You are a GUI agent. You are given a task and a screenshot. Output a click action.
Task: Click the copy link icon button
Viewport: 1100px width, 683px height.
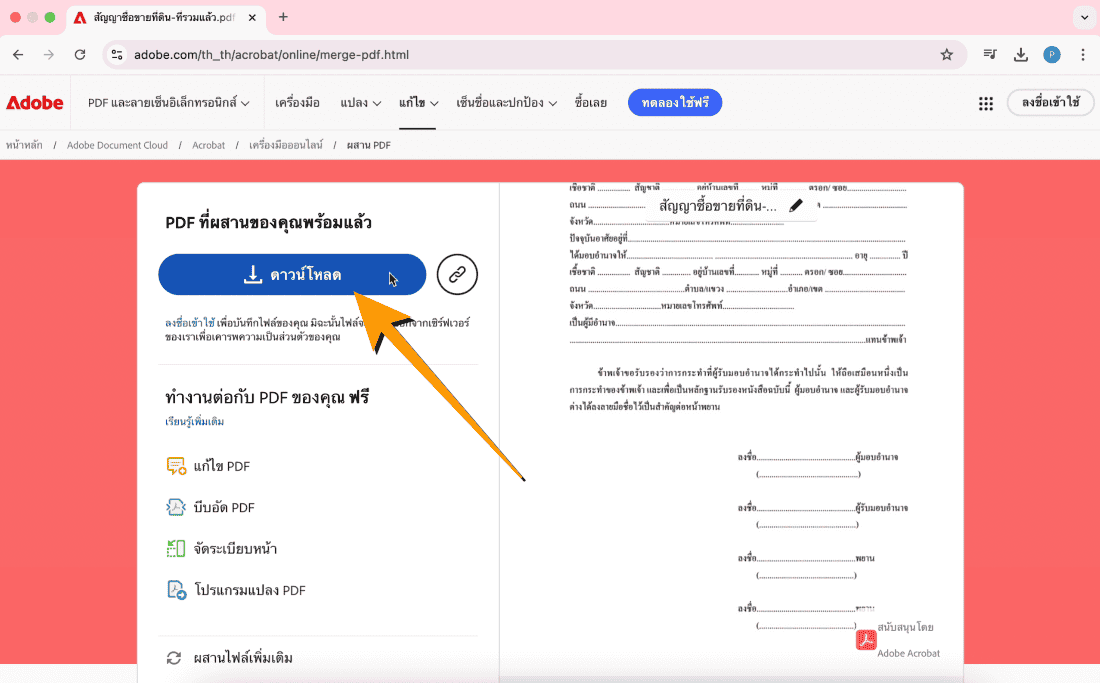point(457,274)
